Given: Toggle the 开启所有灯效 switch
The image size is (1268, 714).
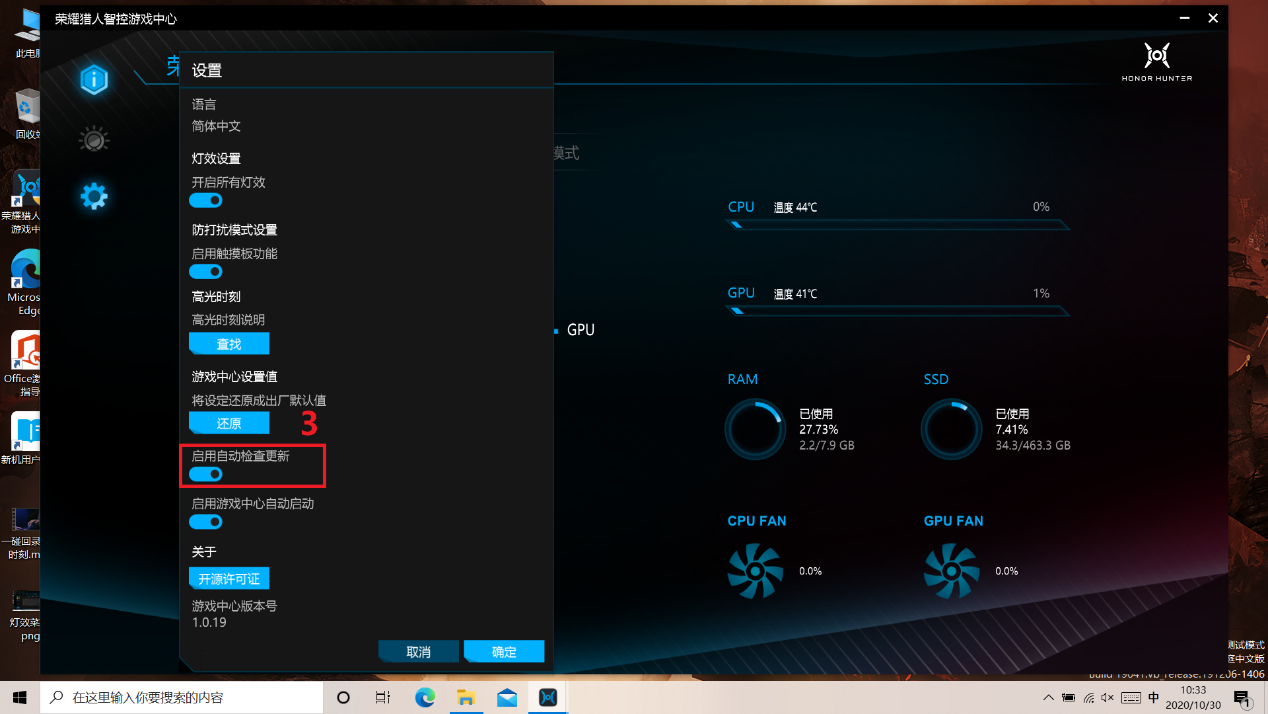Looking at the screenshot, I should tap(206, 201).
